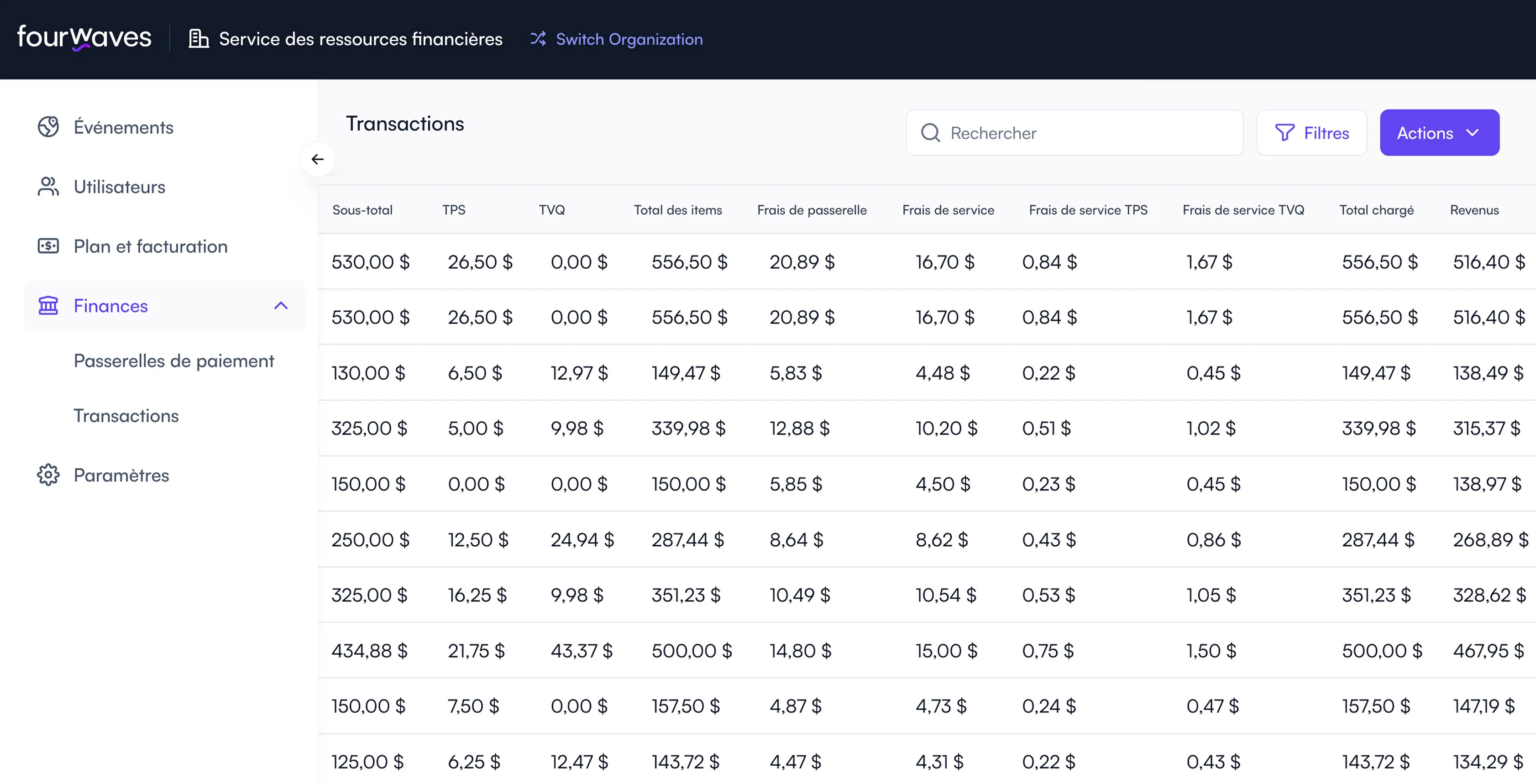Open the Filtres button
The image size is (1536, 784).
[x=1312, y=132]
